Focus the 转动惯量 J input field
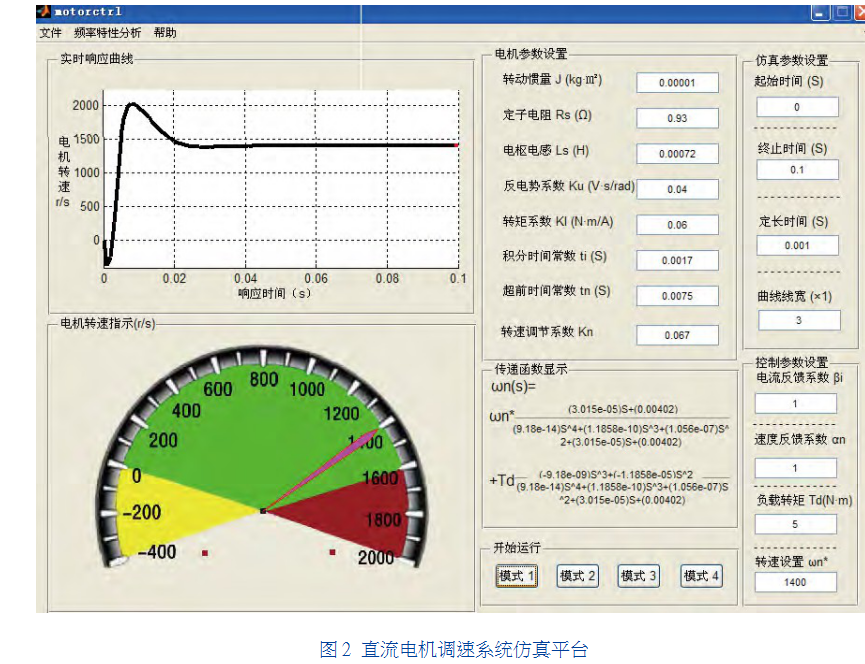 (x=677, y=83)
